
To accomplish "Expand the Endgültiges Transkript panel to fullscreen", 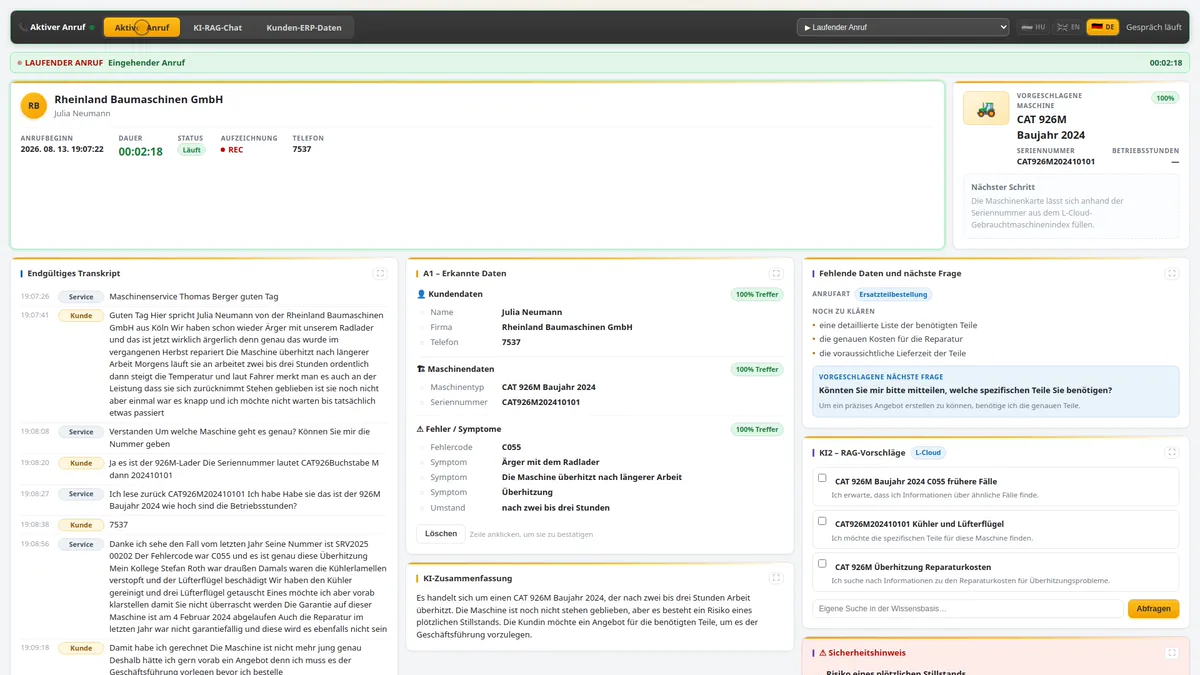I will click(x=379, y=273).
